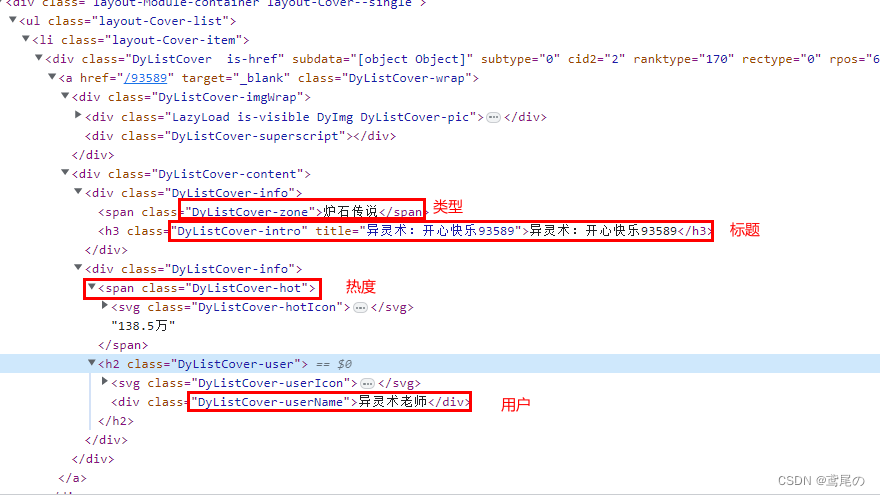Collapse the DyListCover-imgWrap div arrow

65,96
